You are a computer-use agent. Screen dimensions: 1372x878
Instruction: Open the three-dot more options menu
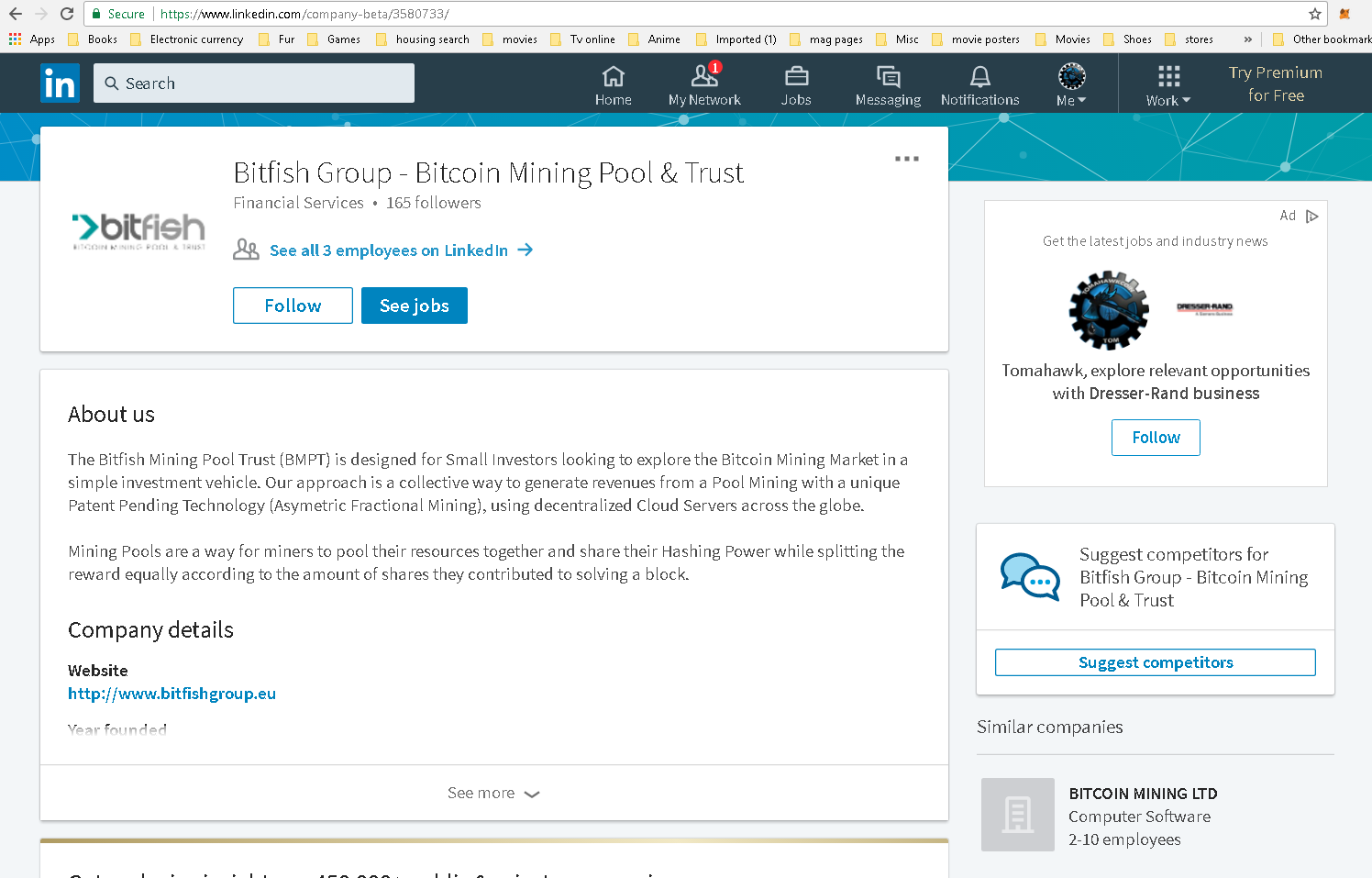pos(907,159)
